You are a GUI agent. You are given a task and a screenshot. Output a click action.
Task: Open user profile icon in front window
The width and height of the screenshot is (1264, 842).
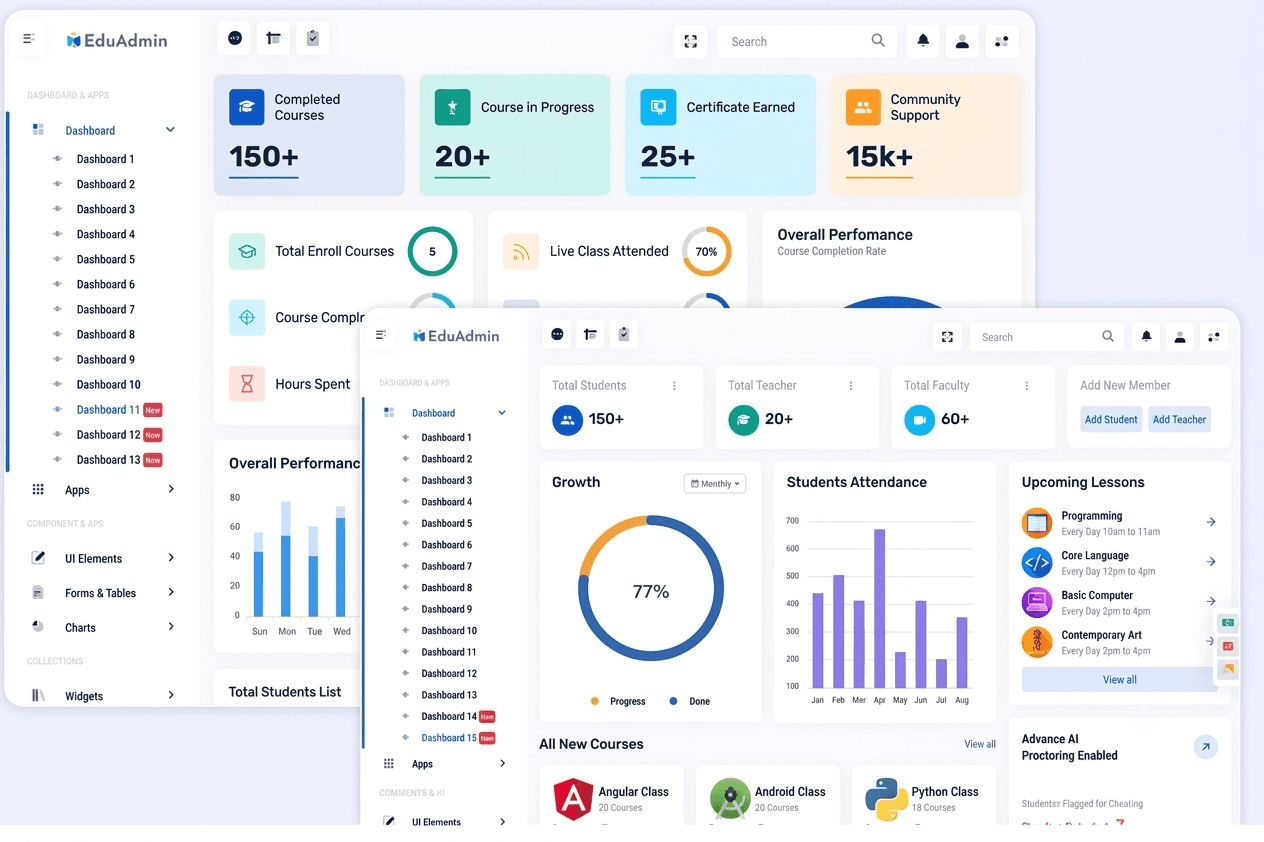(x=1180, y=337)
